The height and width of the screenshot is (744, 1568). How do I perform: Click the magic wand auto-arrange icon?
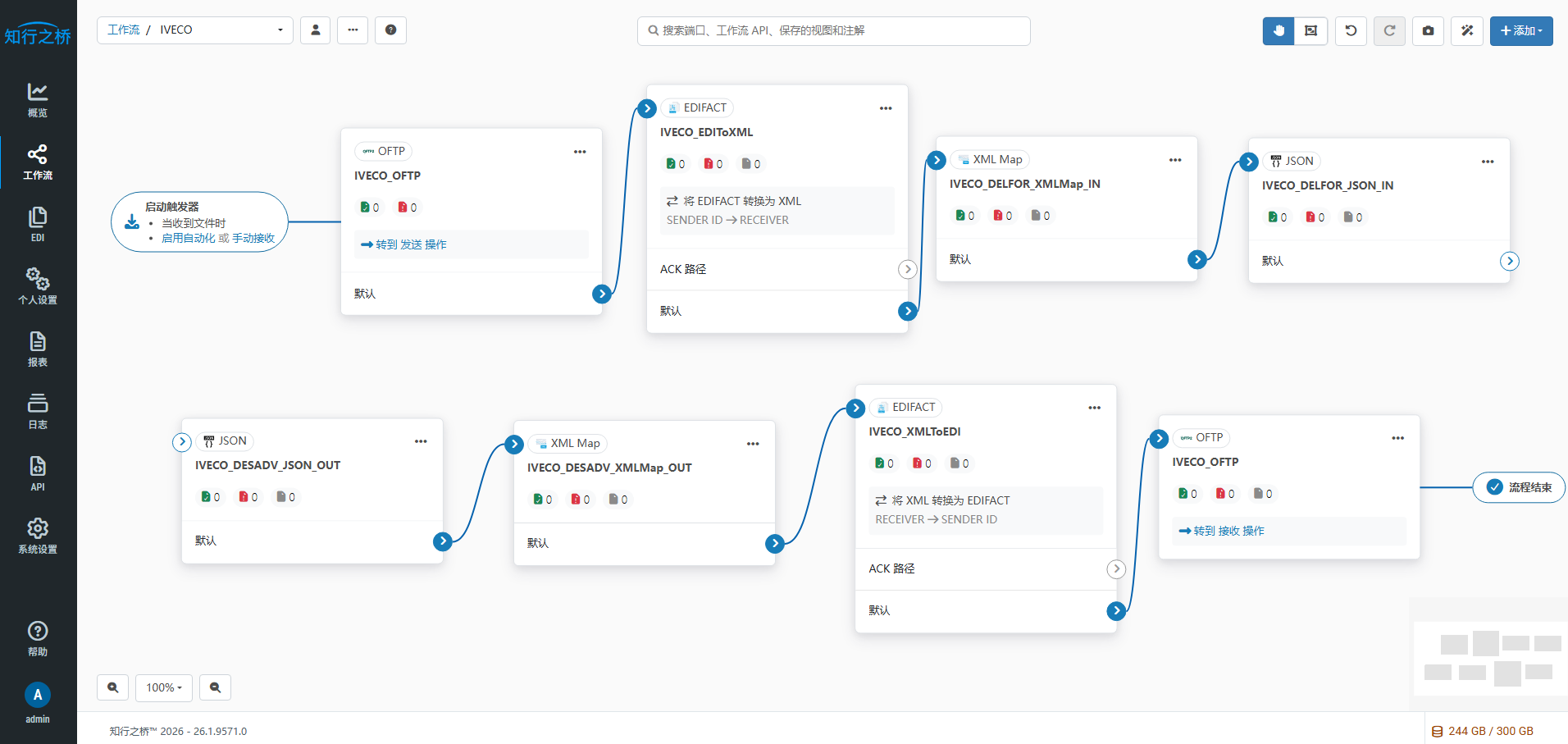coord(1467,31)
